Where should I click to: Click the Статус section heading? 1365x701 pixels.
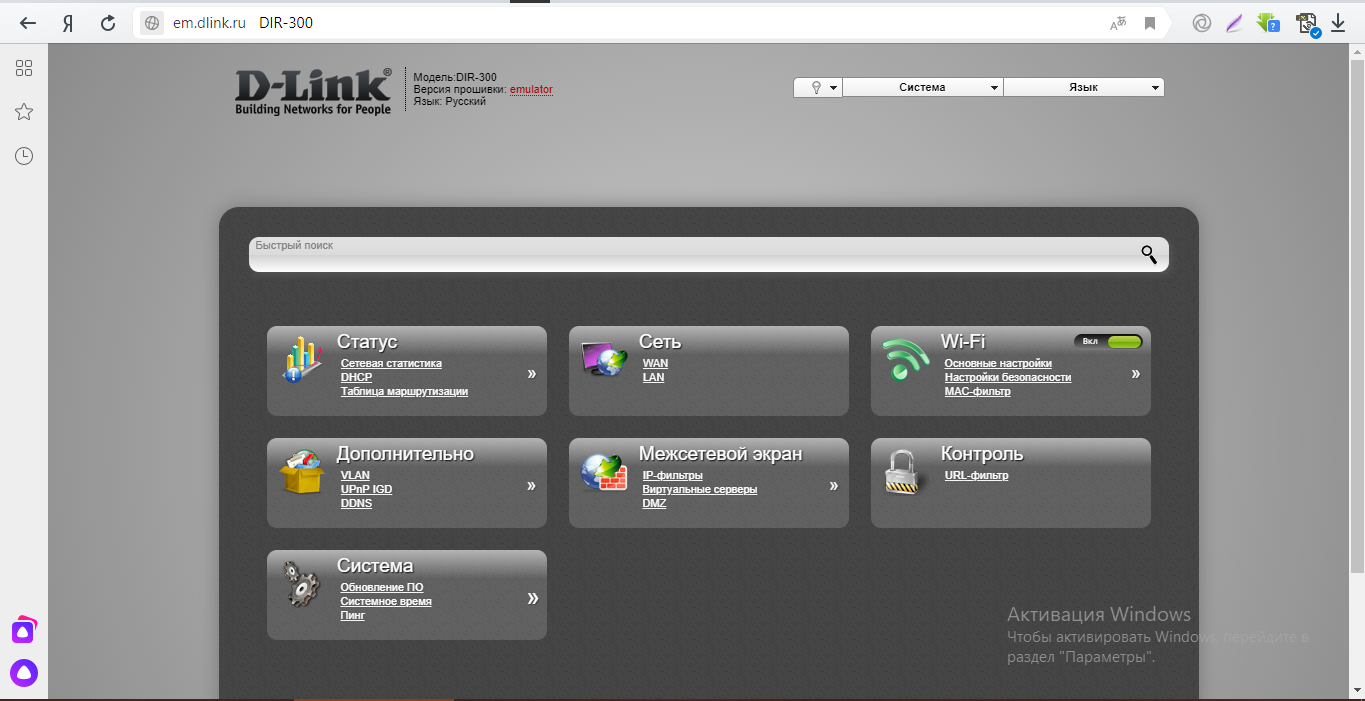[x=367, y=343]
